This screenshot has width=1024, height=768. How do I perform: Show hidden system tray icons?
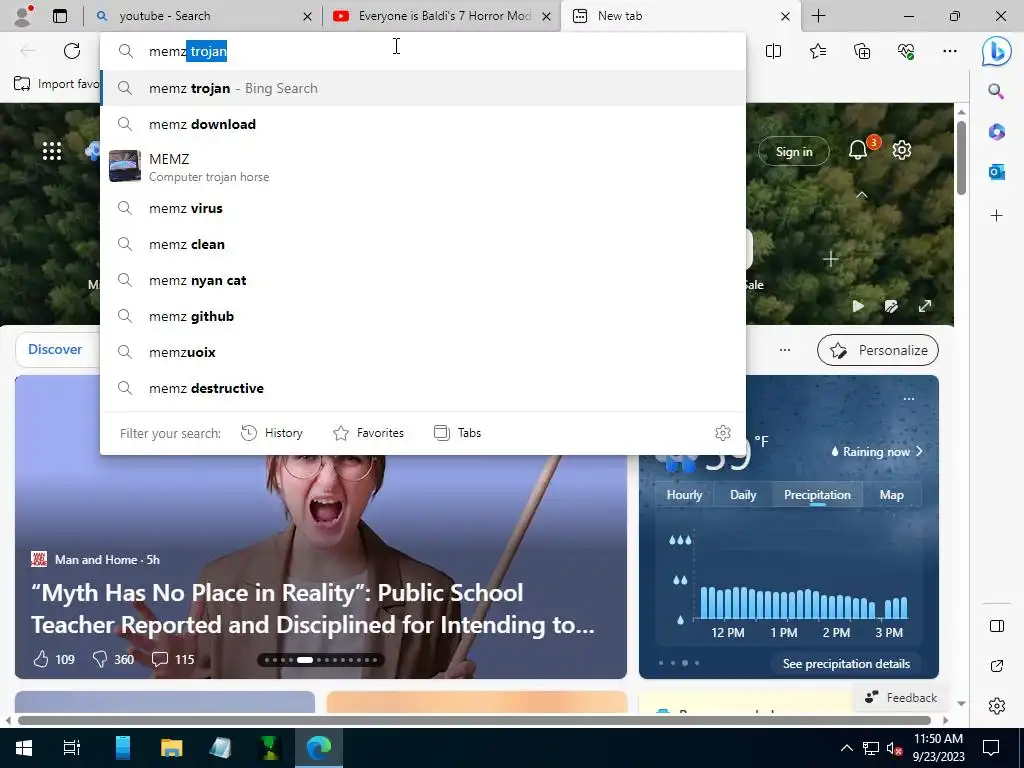tap(846, 748)
